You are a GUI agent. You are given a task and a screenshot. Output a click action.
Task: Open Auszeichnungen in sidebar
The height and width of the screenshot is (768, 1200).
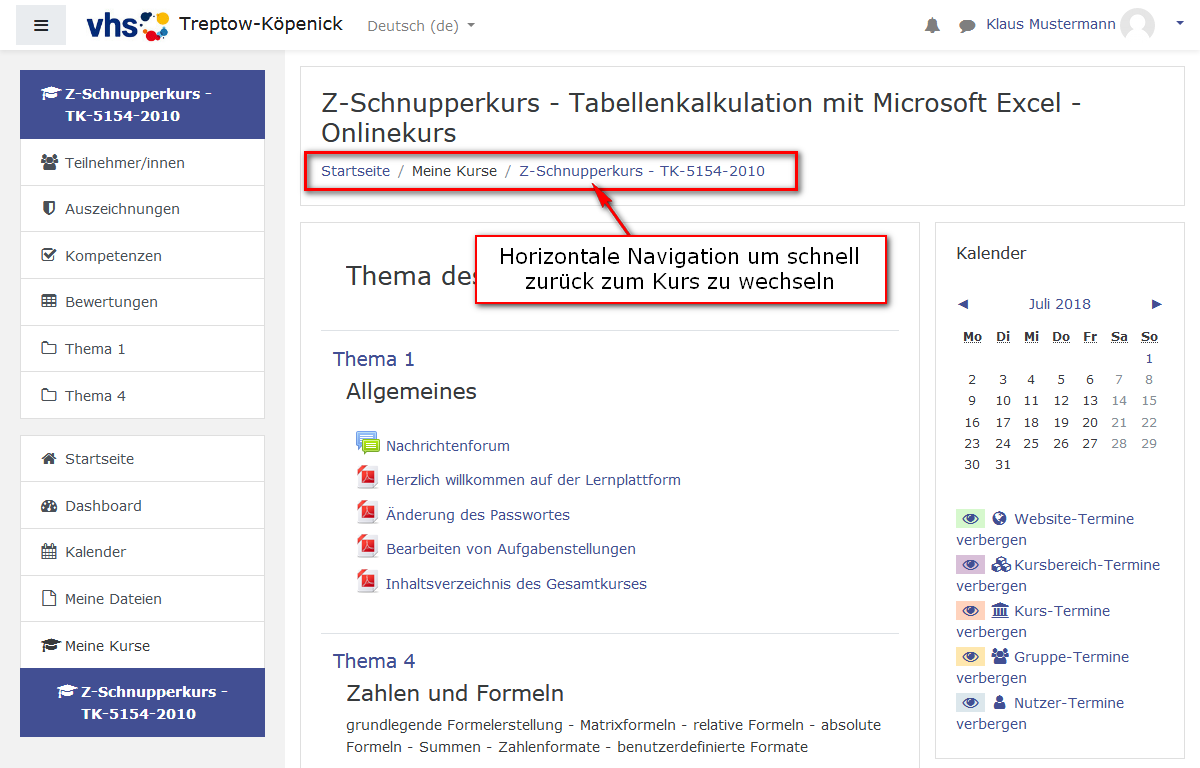tap(142, 209)
